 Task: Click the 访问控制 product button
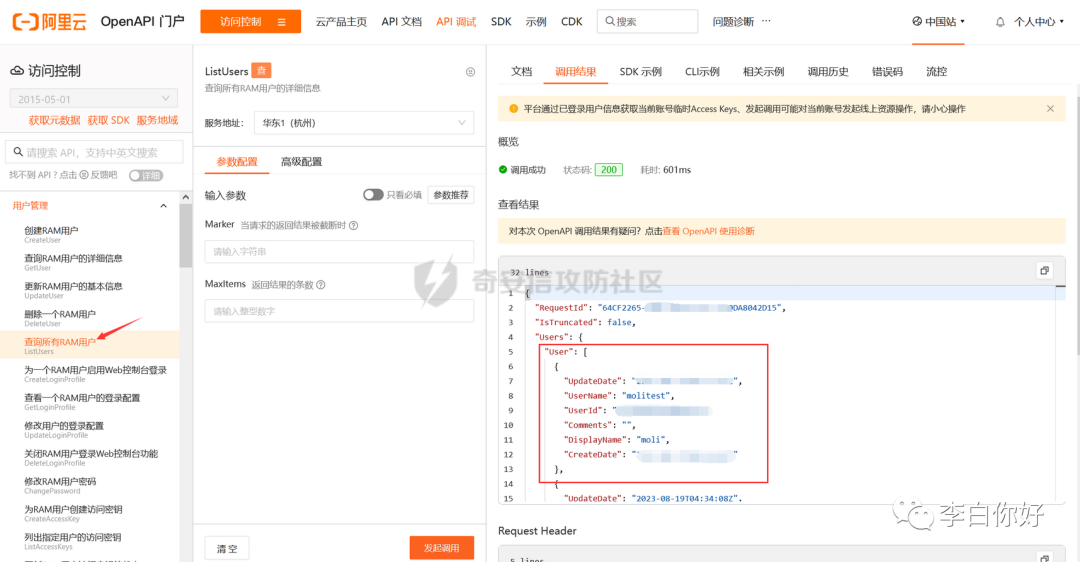(x=251, y=21)
